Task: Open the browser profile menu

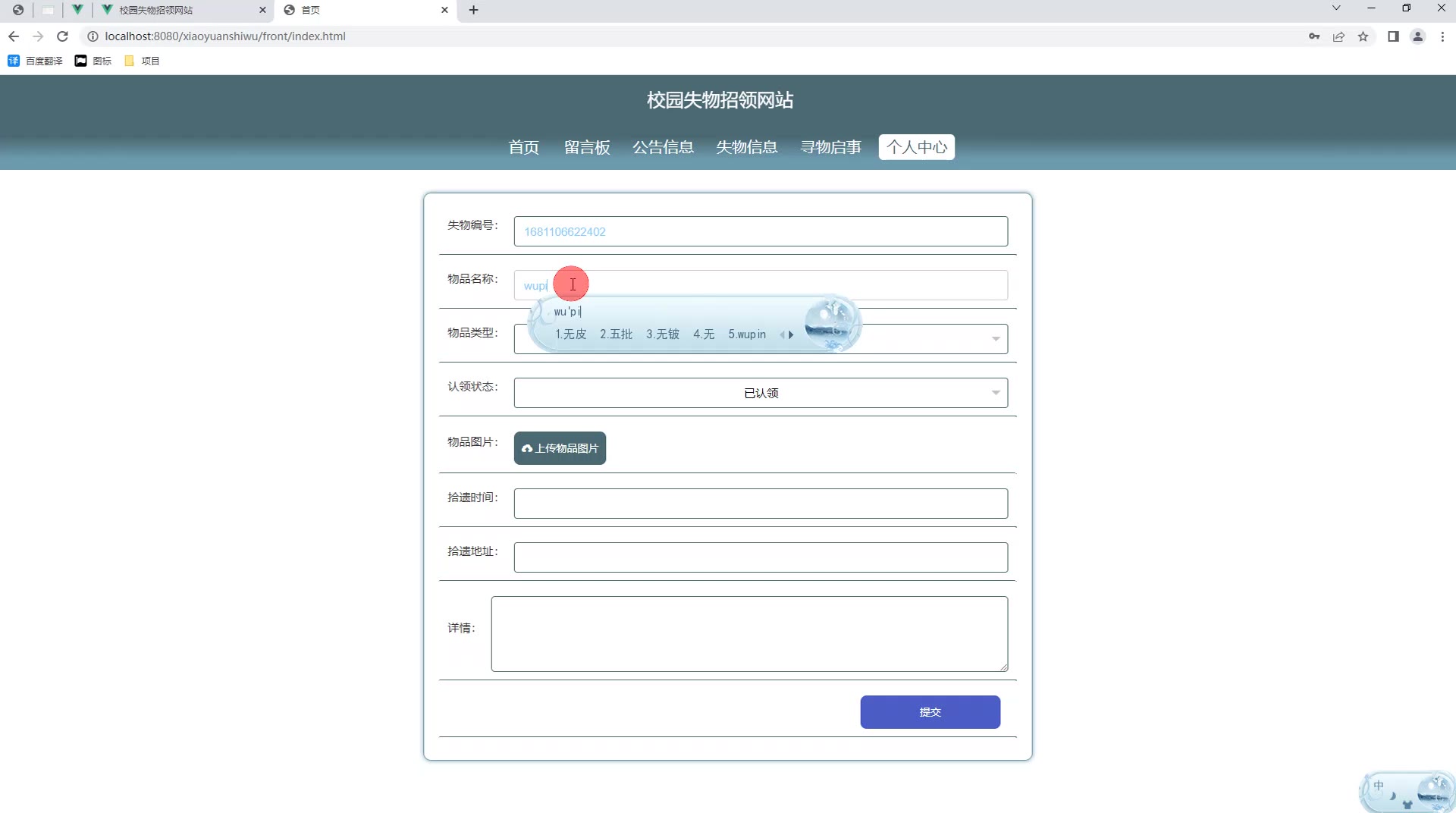Action: pos(1417,36)
